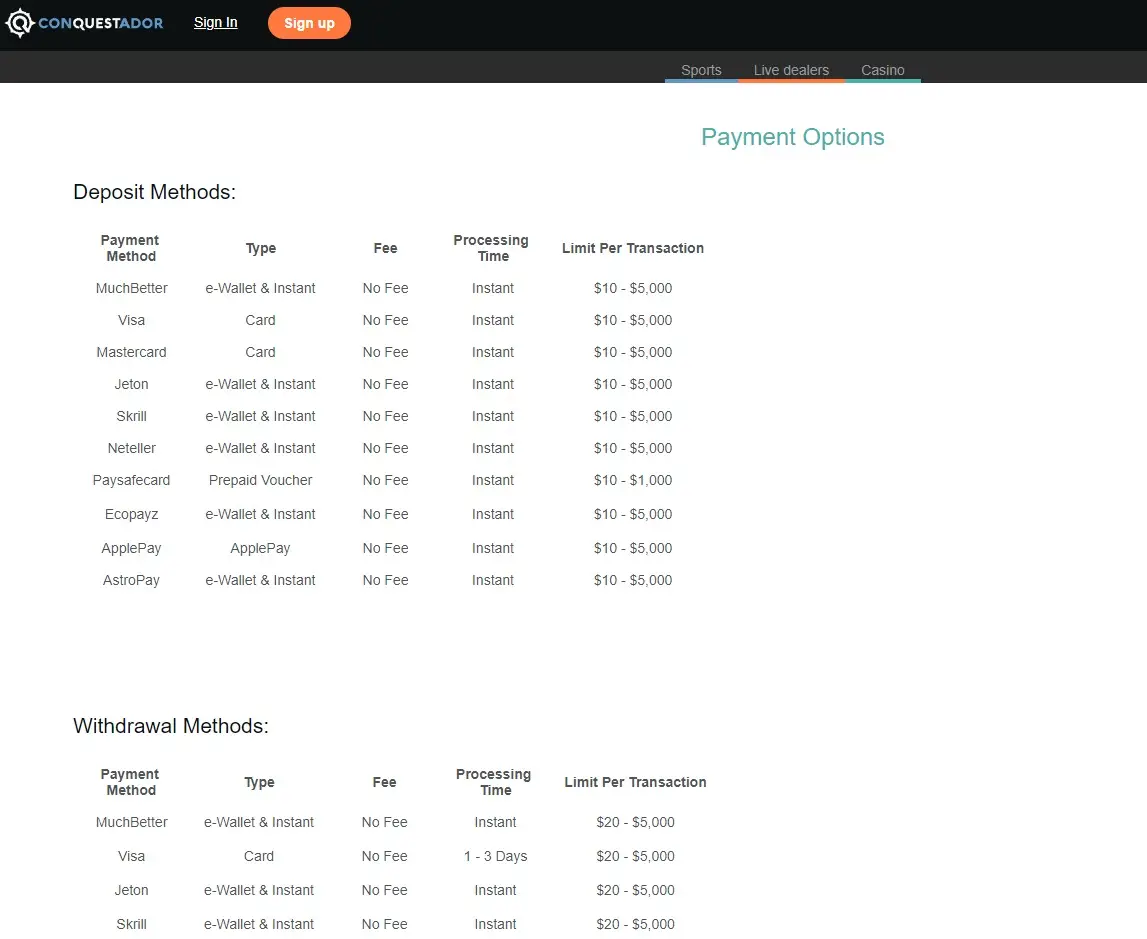Click the Mastercard deposit Card type cell
Viewport: 1147px width, 939px height.
click(260, 352)
